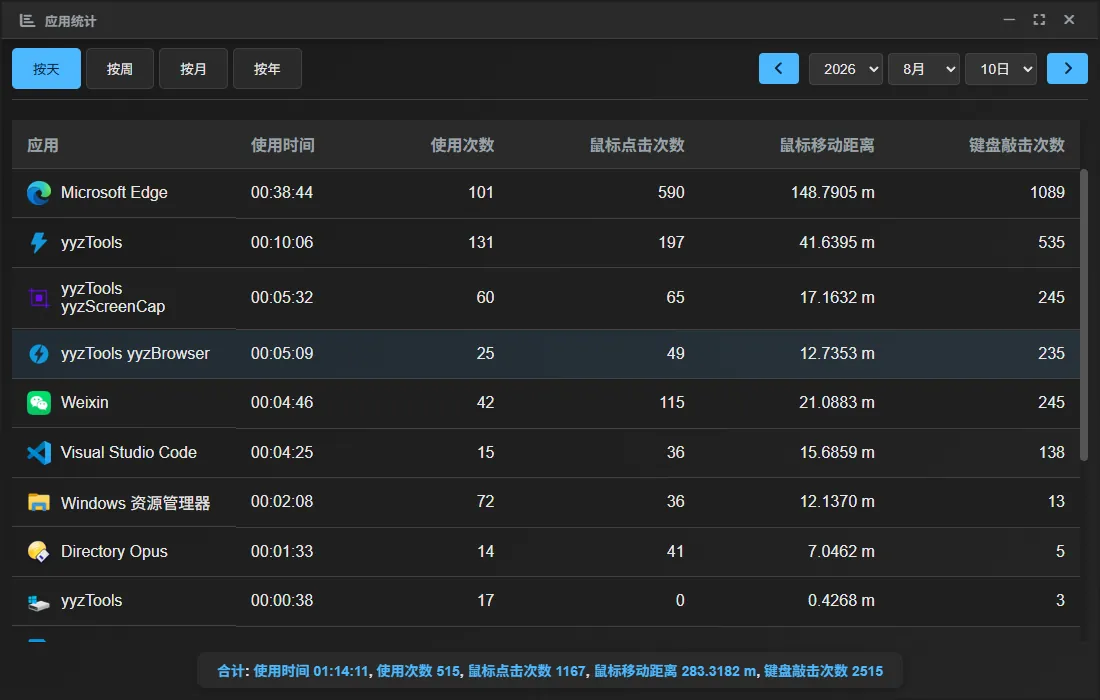The width and height of the screenshot is (1100, 700).
Task: Click Edge keystroke count 1089
Action: coord(1047,193)
